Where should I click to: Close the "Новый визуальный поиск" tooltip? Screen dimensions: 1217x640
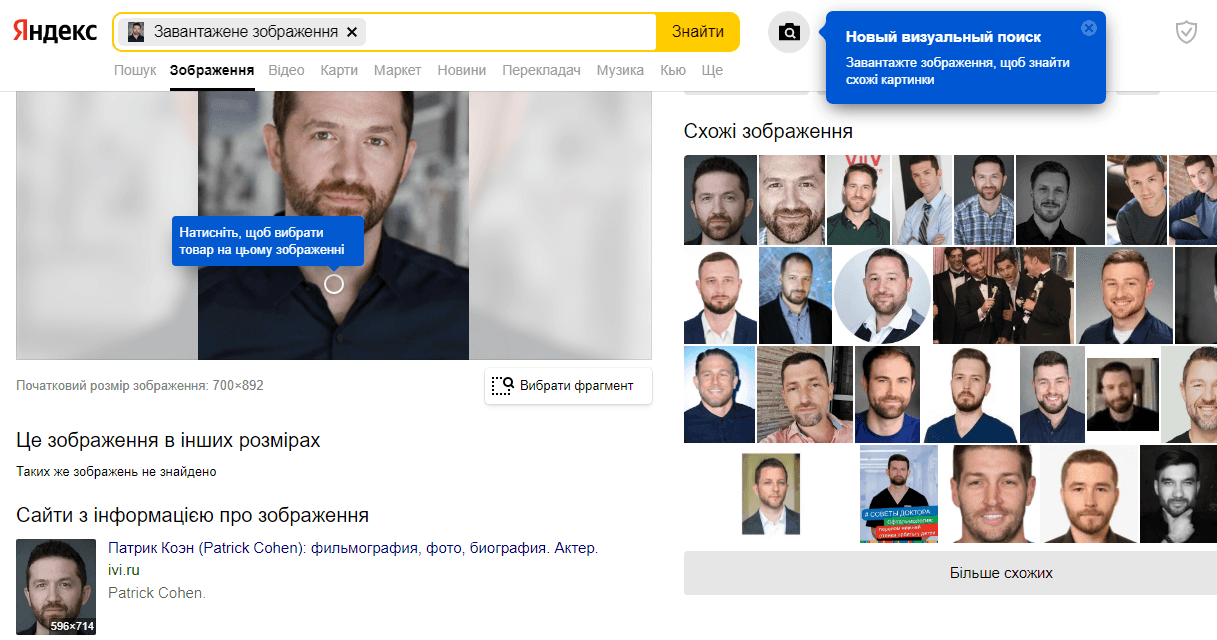[x=1089, y=28]
